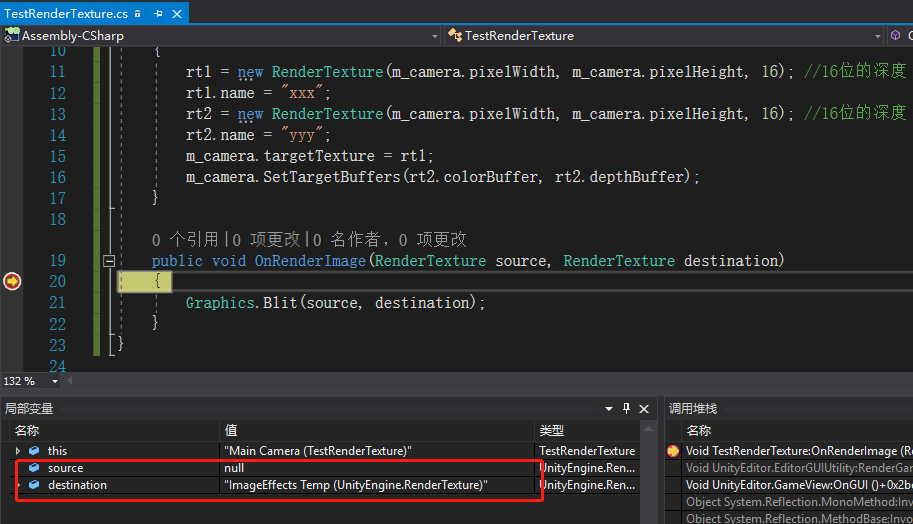The image size is (913, 524).
Task: Select the source variable name
Action: pyautogui.click(x=66, y=468)
